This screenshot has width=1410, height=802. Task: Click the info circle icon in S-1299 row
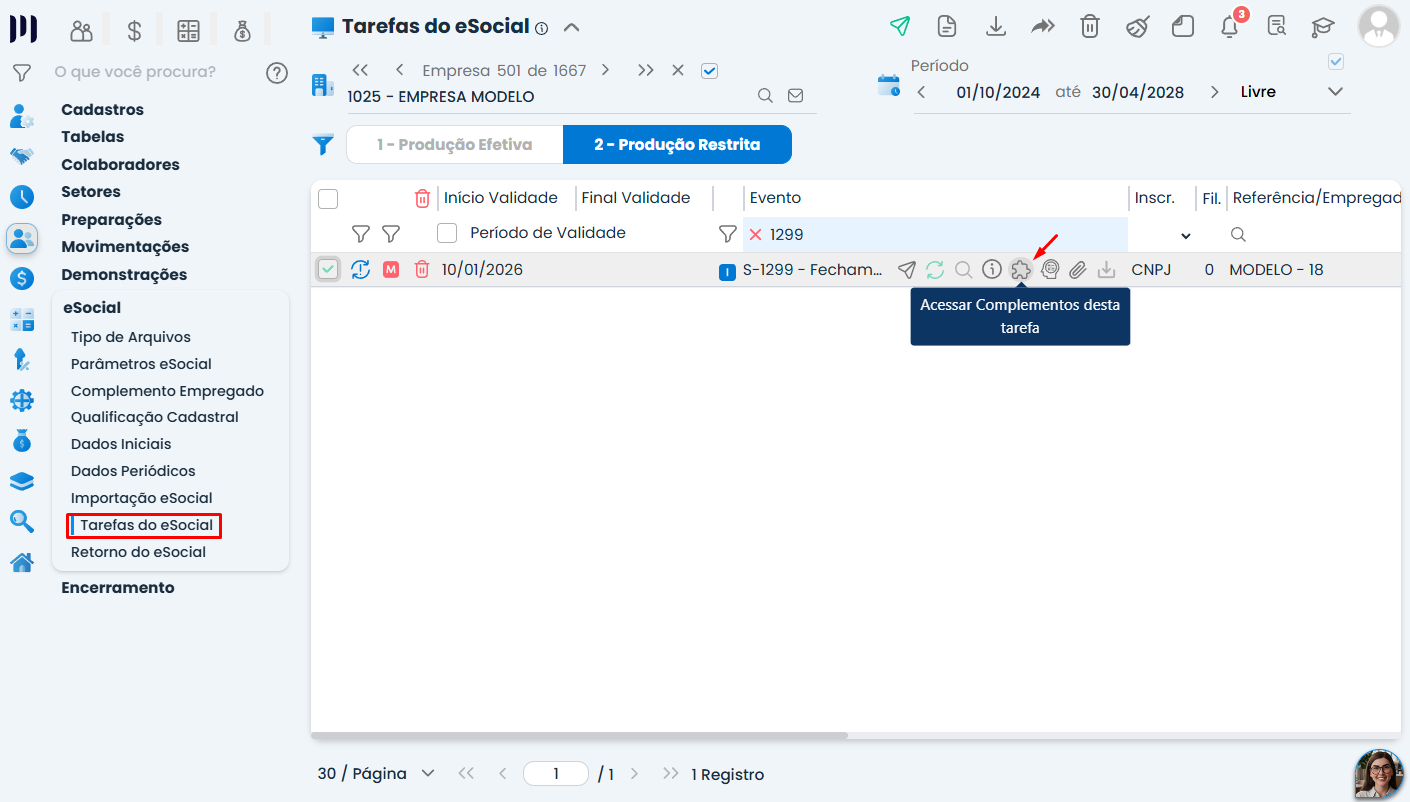[991, 269]
